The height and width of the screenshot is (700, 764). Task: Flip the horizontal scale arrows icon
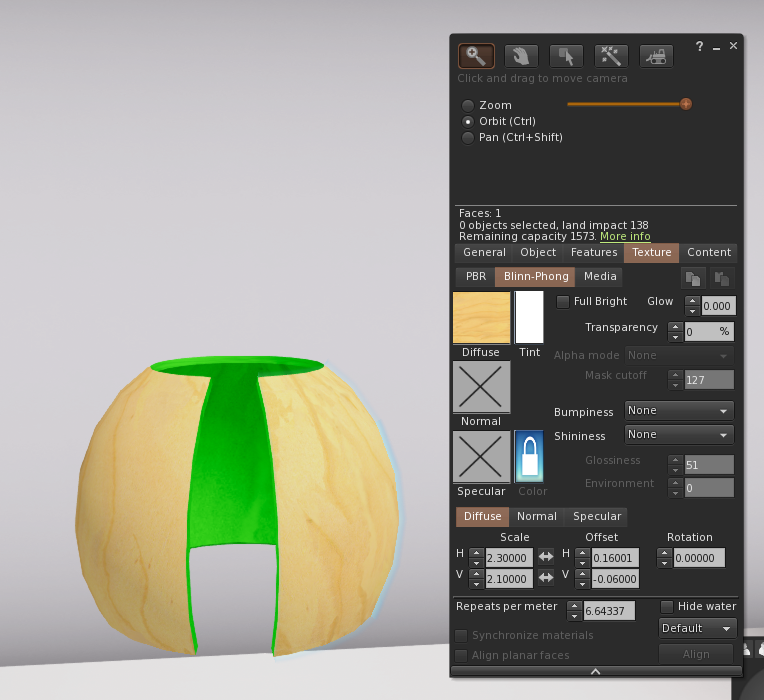point(546,557)
